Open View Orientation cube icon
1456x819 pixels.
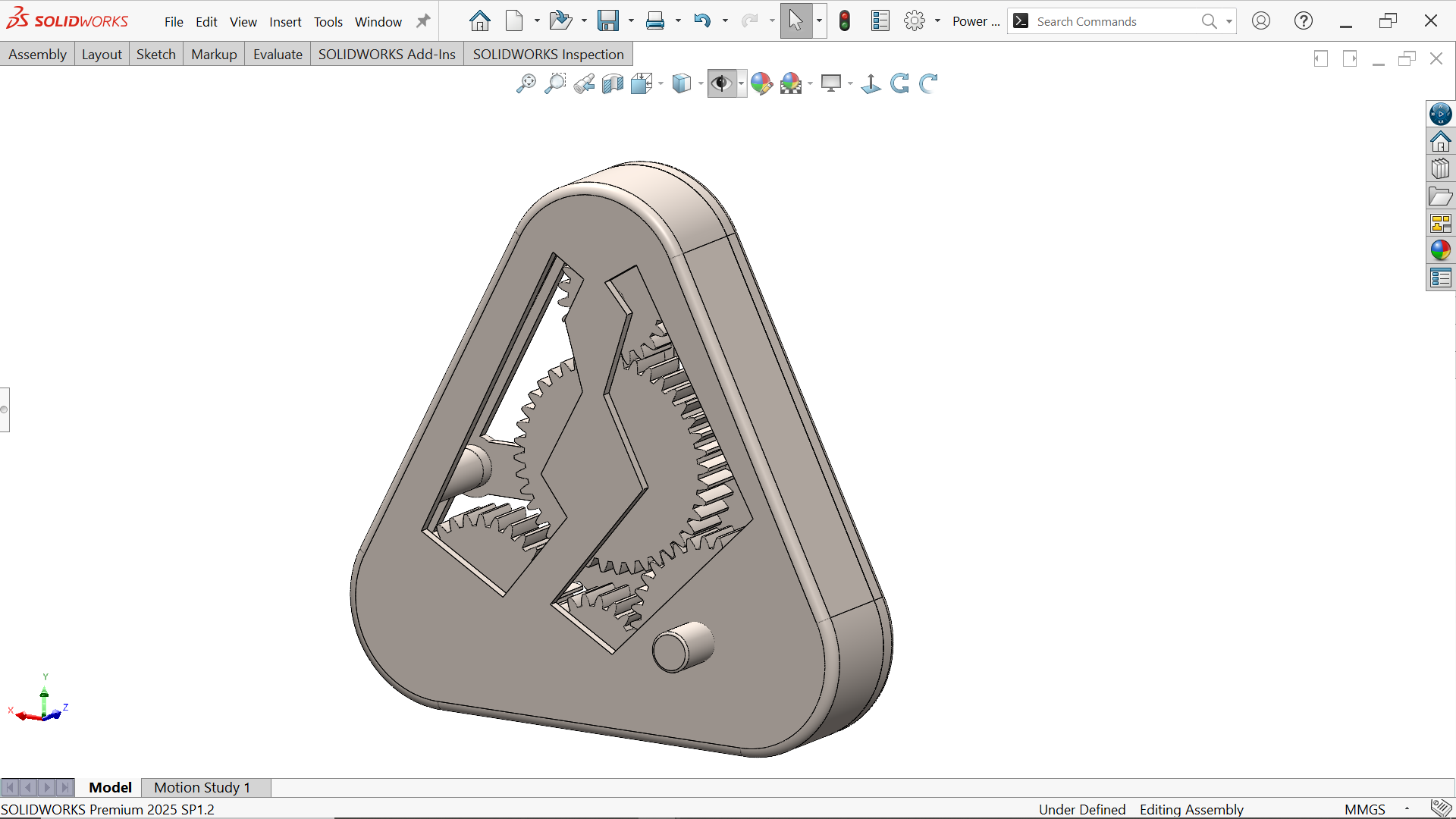(642, 83)
